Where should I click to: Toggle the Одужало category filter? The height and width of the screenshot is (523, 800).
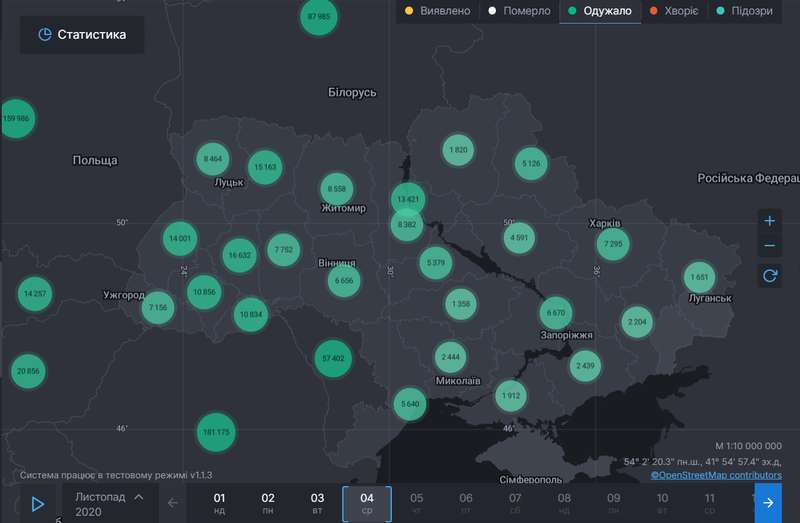(599, 12)
